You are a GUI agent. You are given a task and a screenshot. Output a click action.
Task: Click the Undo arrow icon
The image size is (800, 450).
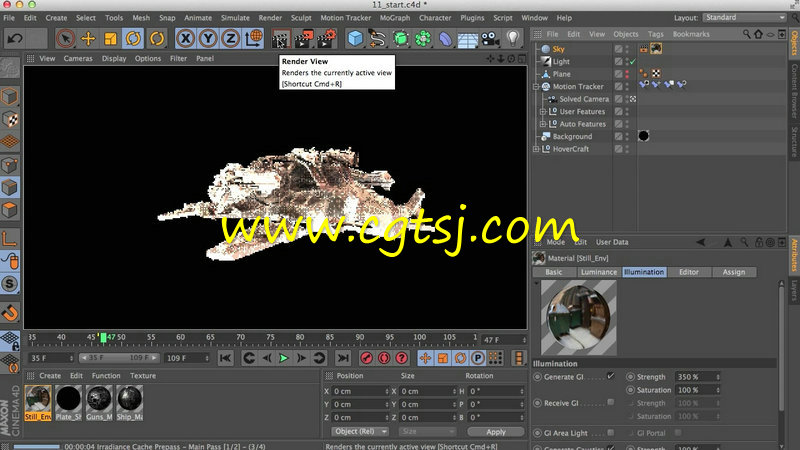click(15, 38)
